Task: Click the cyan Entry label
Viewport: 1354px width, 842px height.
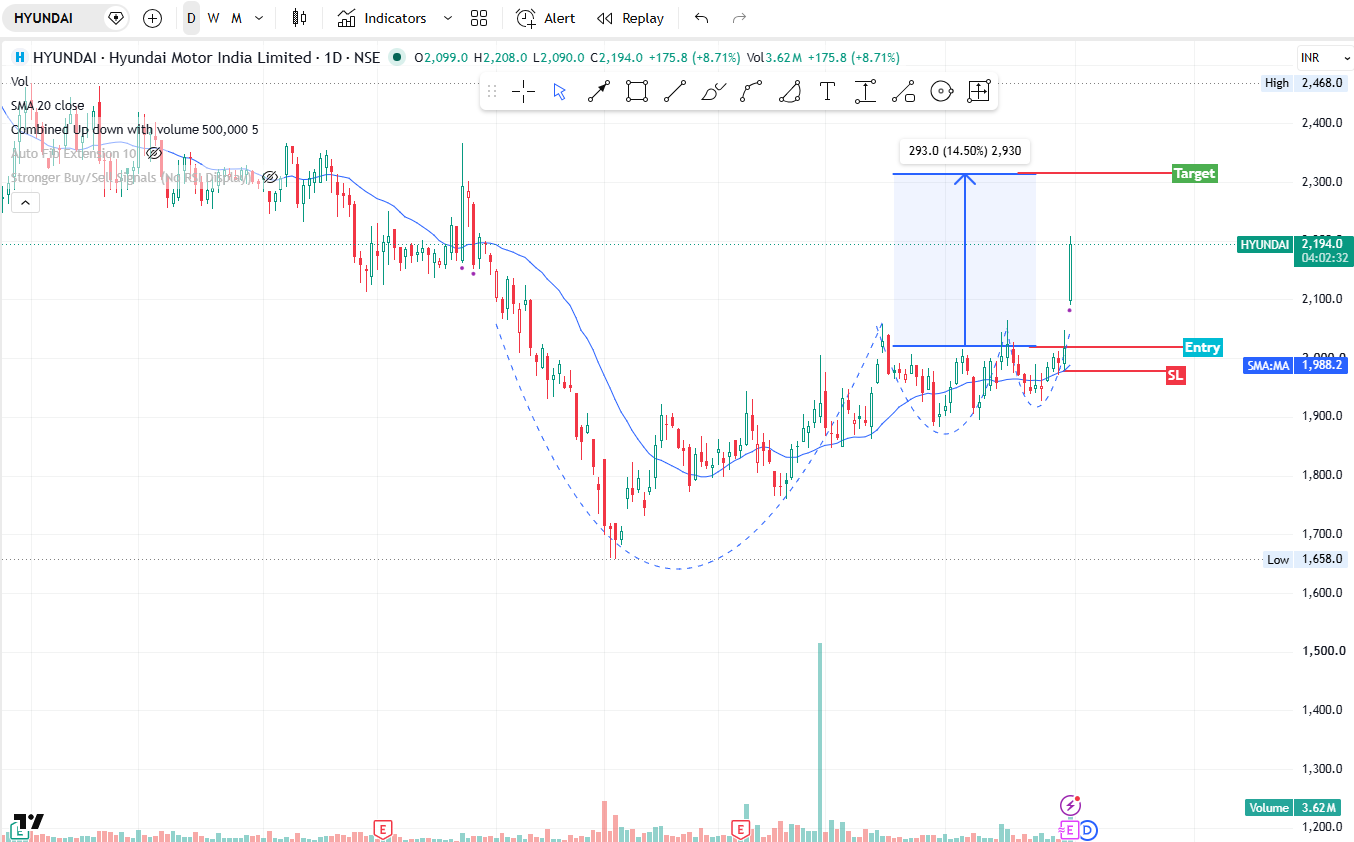Action: 1202,347
